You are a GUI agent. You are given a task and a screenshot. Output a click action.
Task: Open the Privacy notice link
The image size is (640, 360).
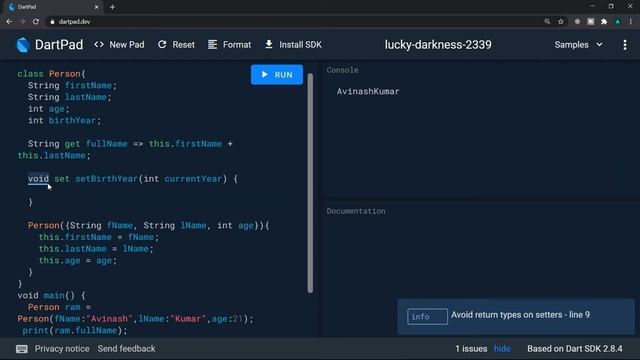pyautogui.click(x=62, y=349)
